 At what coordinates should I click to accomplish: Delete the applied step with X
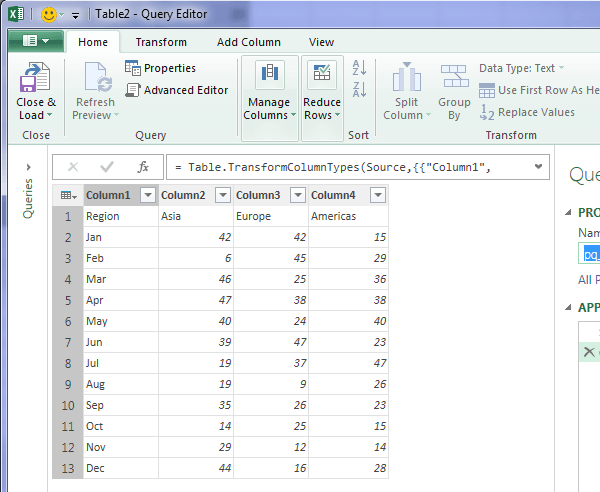click(x=589, y=352)
